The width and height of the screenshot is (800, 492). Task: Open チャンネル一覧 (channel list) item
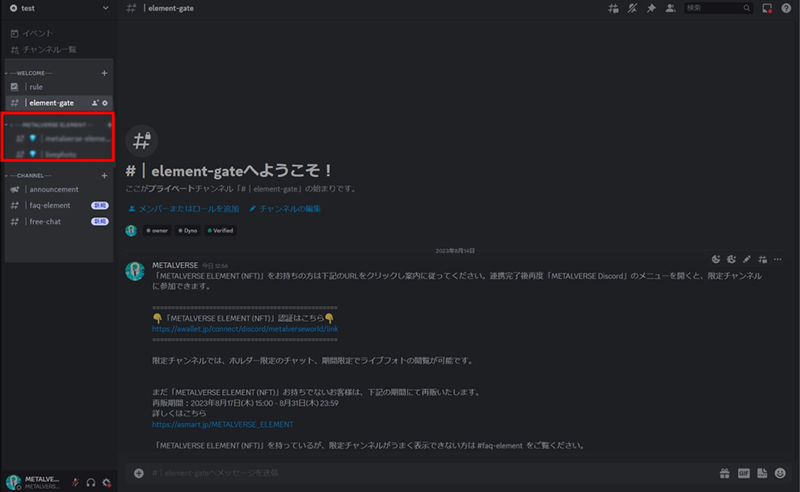tap(48, 49)
